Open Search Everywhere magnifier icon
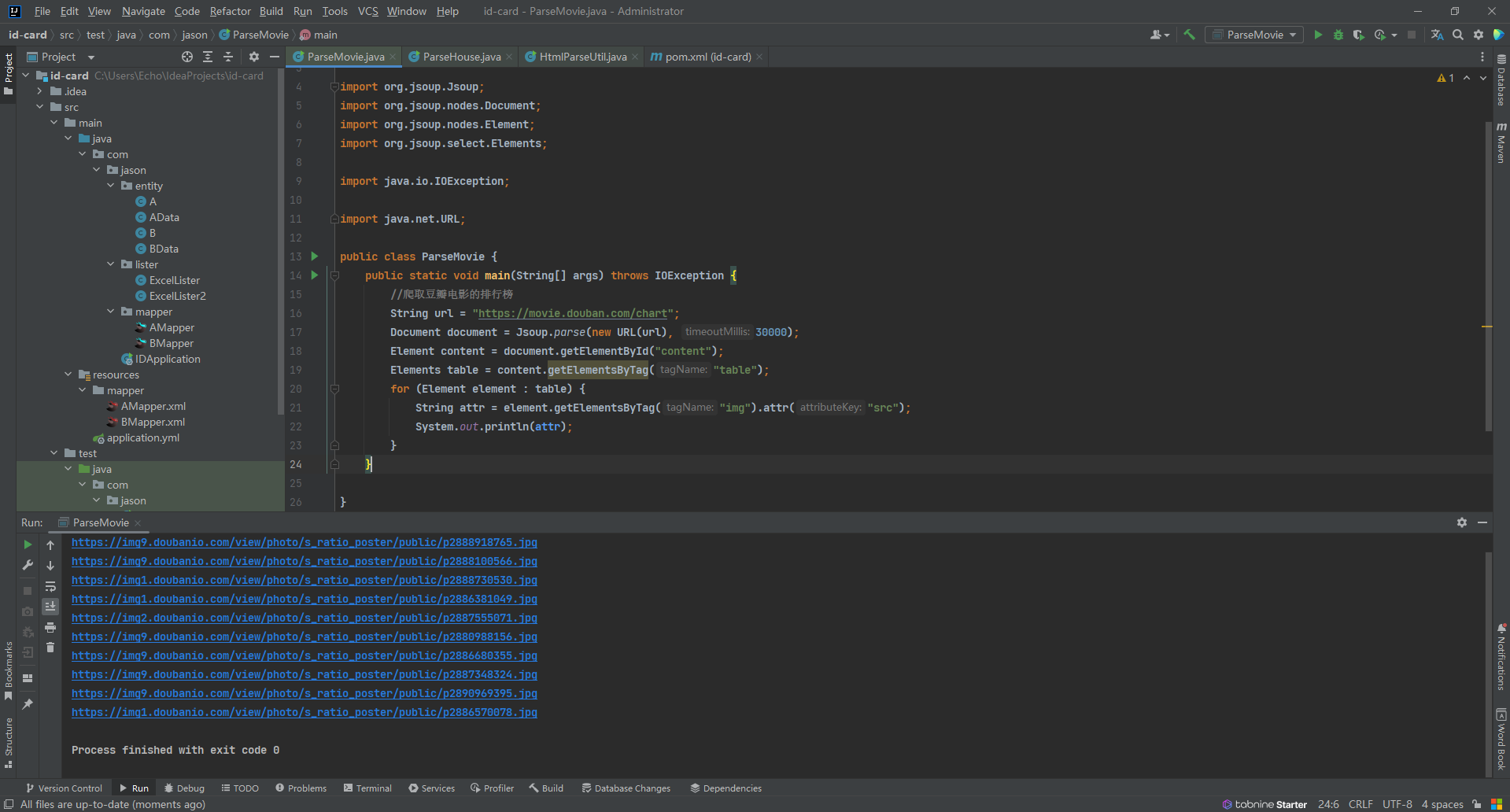Image resolution: width=1510 pixels, height=812 pixels. pyautogui.click(x=1458, y=35)
